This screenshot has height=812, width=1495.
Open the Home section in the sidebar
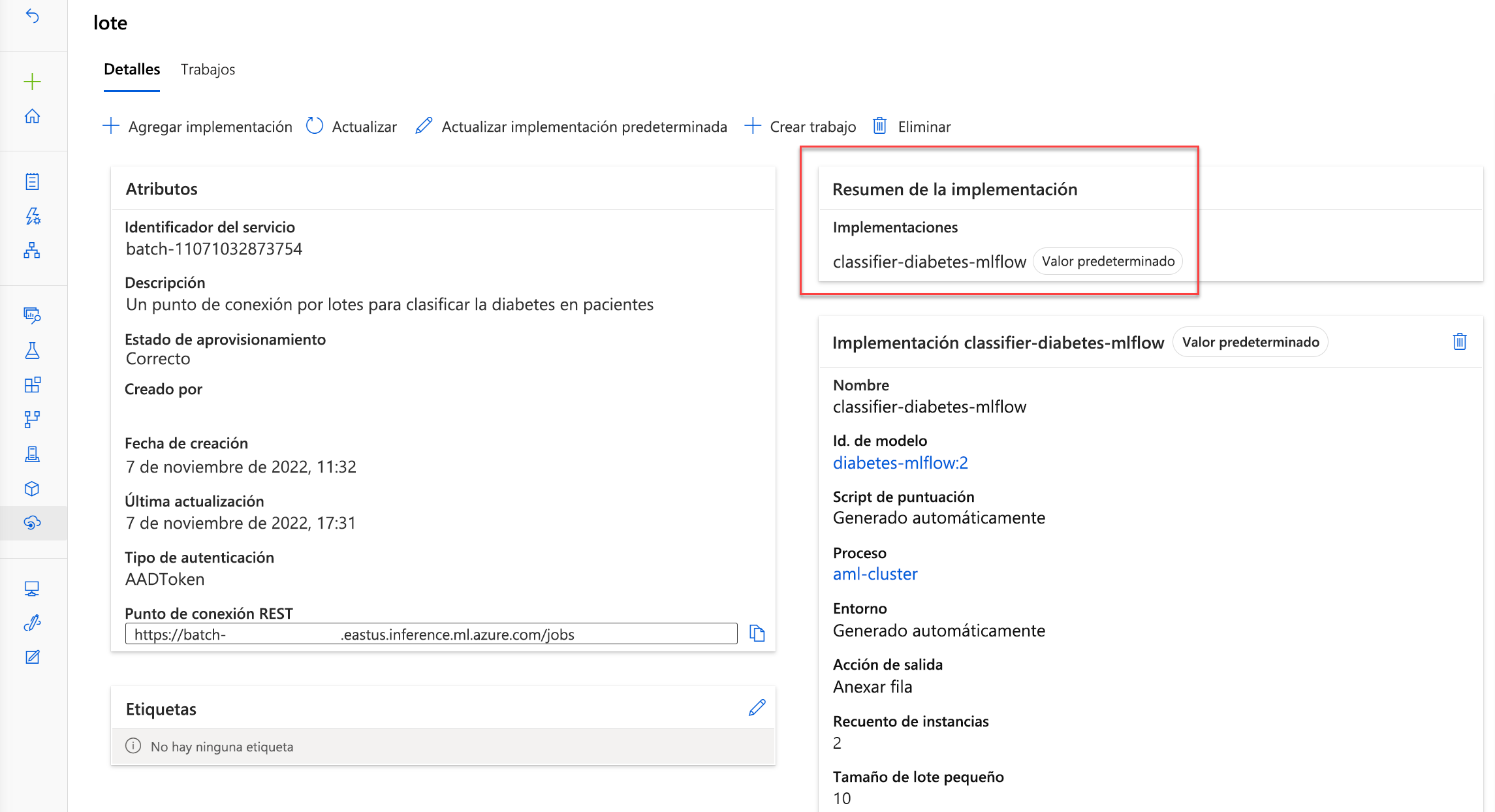[x=31, y=116]
